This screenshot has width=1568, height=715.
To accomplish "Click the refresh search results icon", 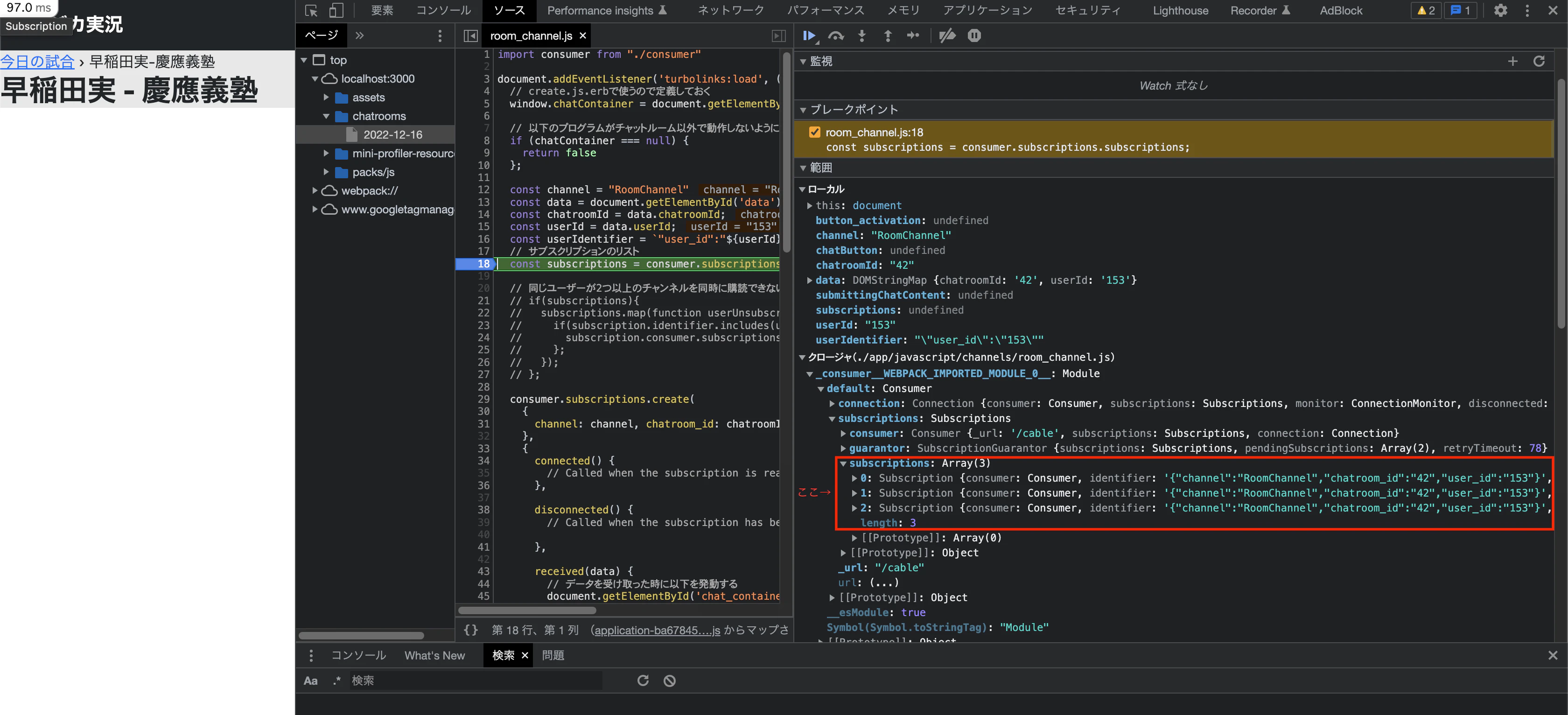I will [x=643, y=680].
